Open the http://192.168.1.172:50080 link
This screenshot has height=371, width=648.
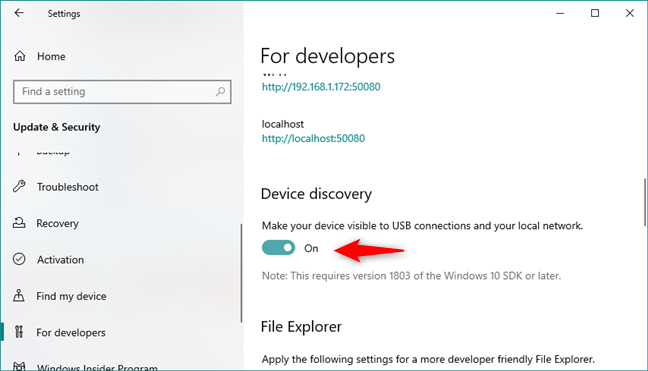coord(321,87)
